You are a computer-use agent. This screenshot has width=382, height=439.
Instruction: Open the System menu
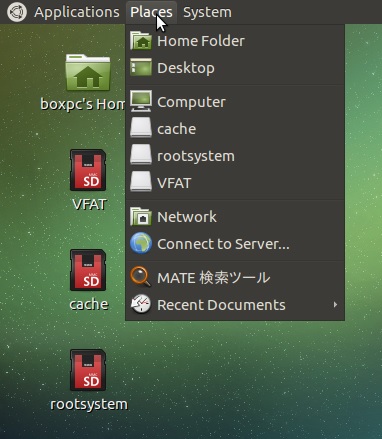pyautogui.click(x=207, y=12)
